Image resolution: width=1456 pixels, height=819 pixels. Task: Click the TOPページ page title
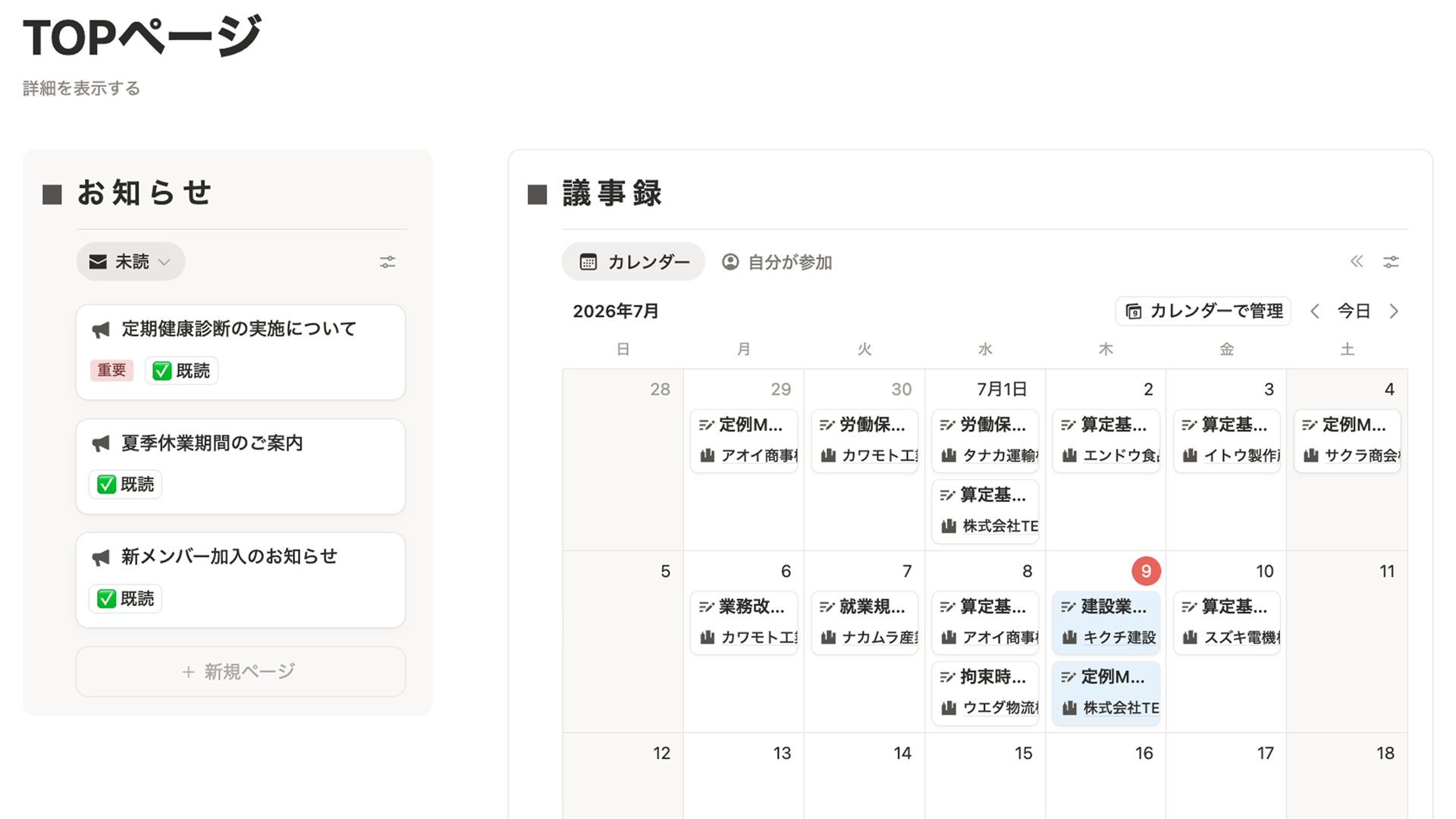click(x=143, y=36)
